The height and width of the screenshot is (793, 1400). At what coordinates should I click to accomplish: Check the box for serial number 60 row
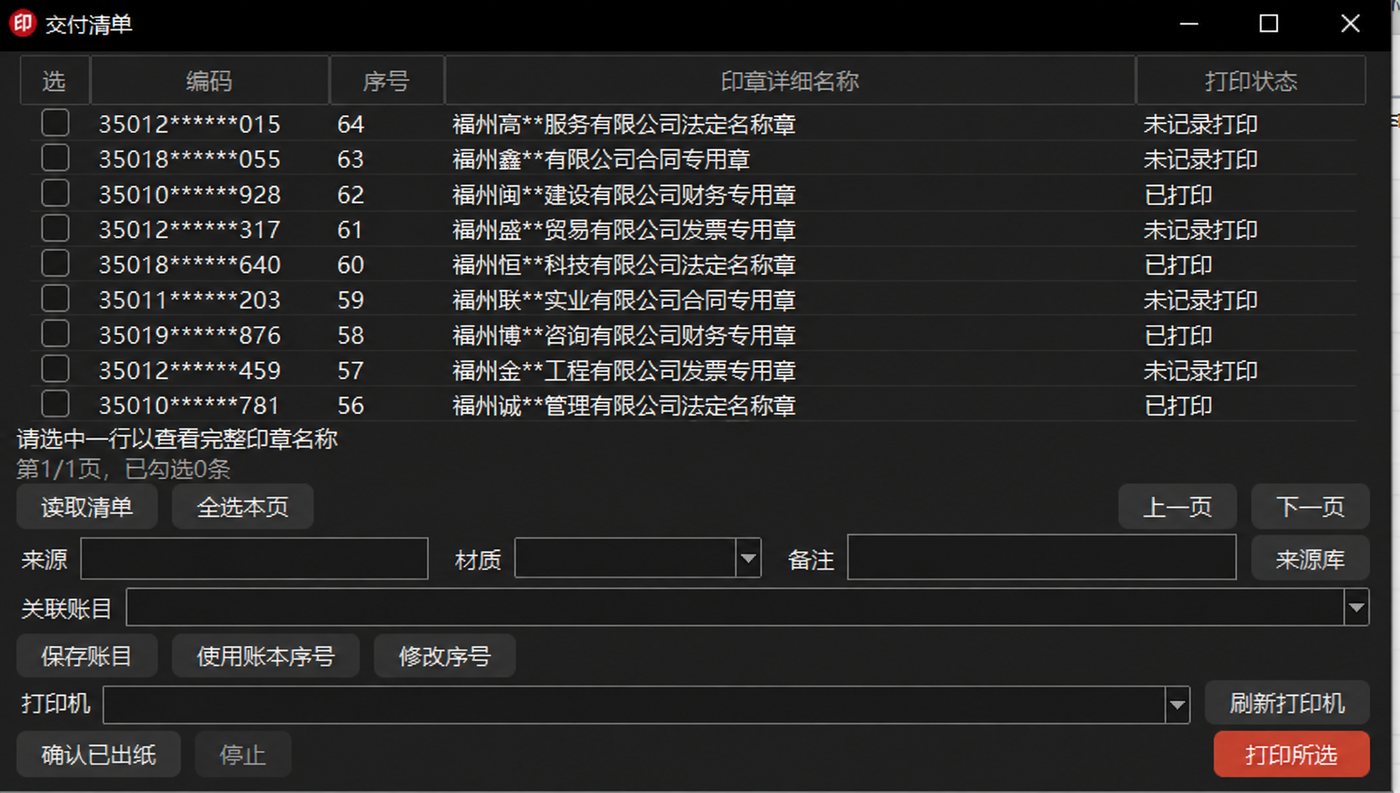[x=55, y=263]
